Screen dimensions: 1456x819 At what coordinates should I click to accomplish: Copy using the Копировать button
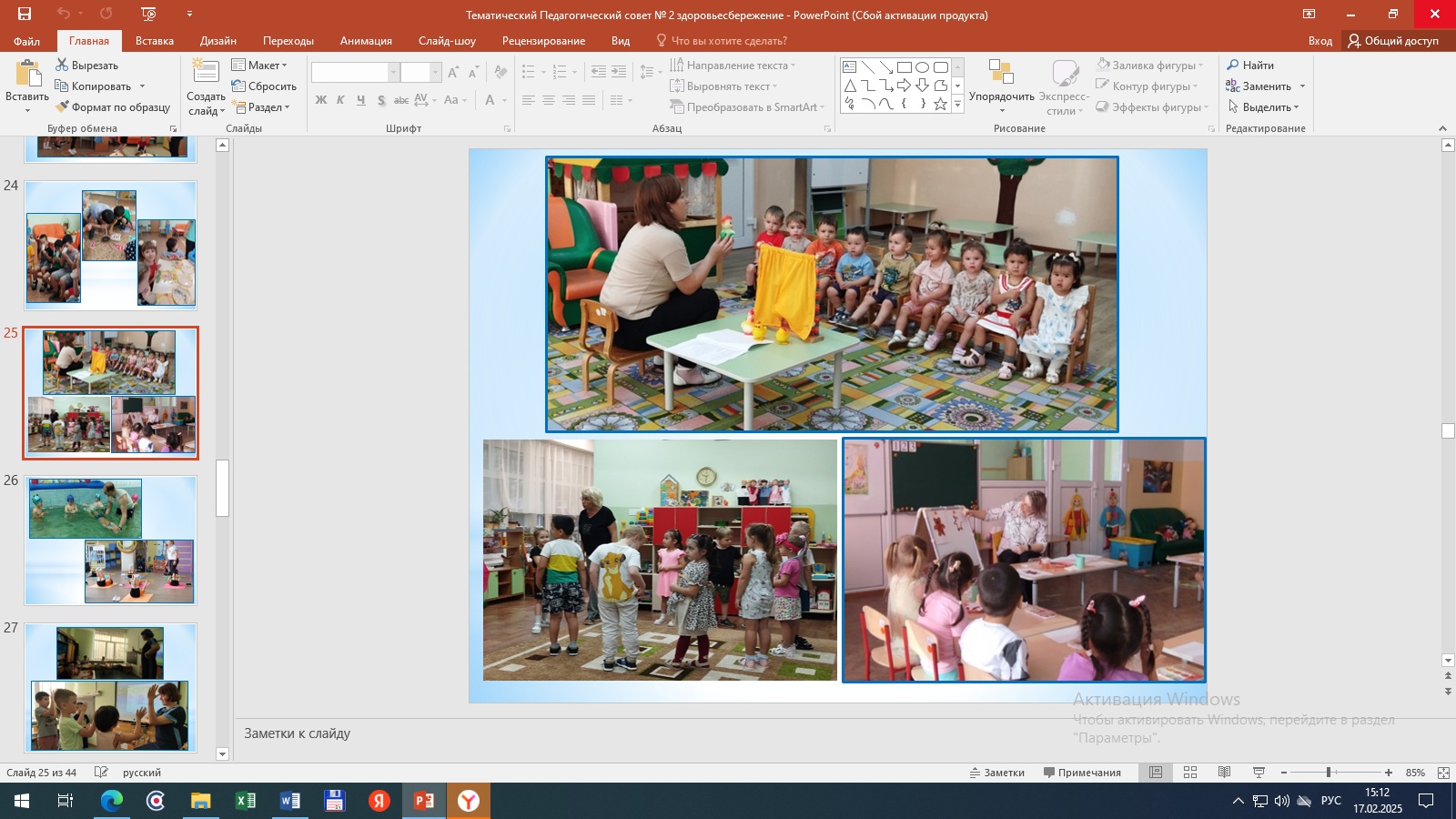coord(94,86)
